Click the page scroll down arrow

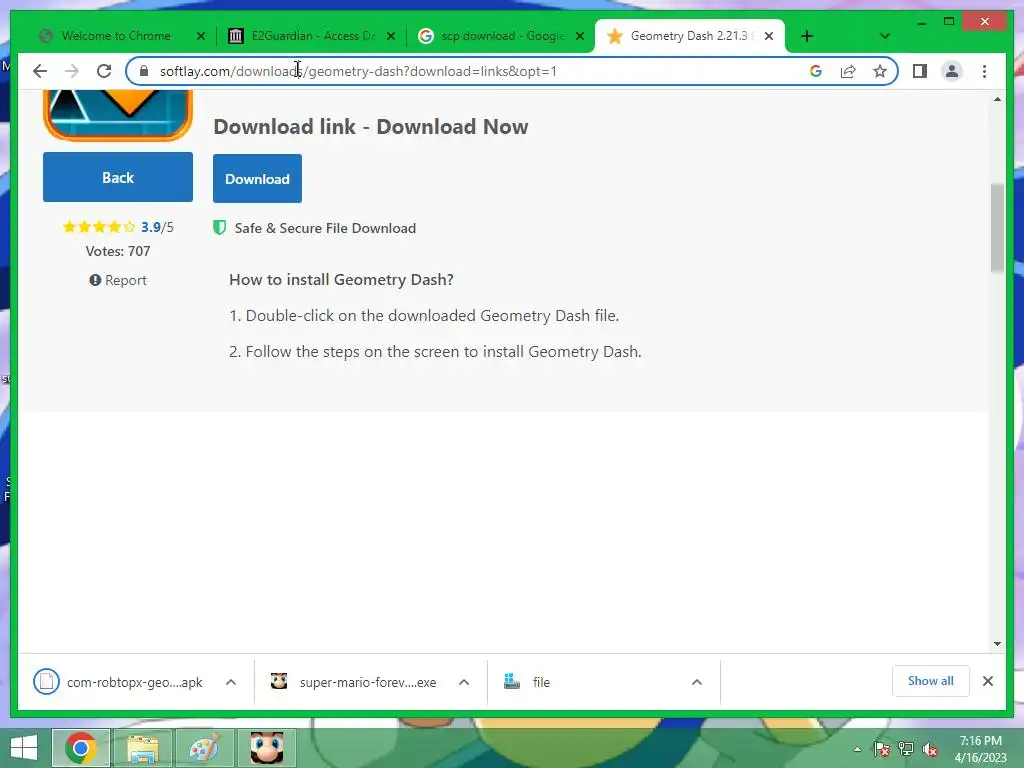997,643
